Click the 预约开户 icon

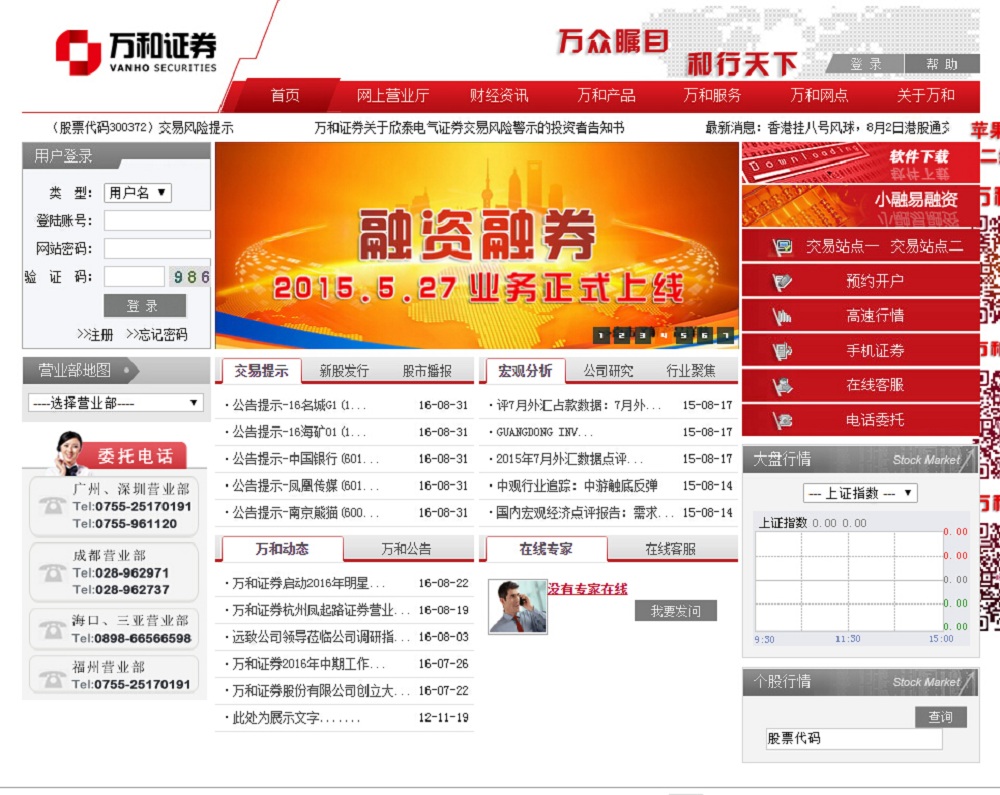(783, 281)
